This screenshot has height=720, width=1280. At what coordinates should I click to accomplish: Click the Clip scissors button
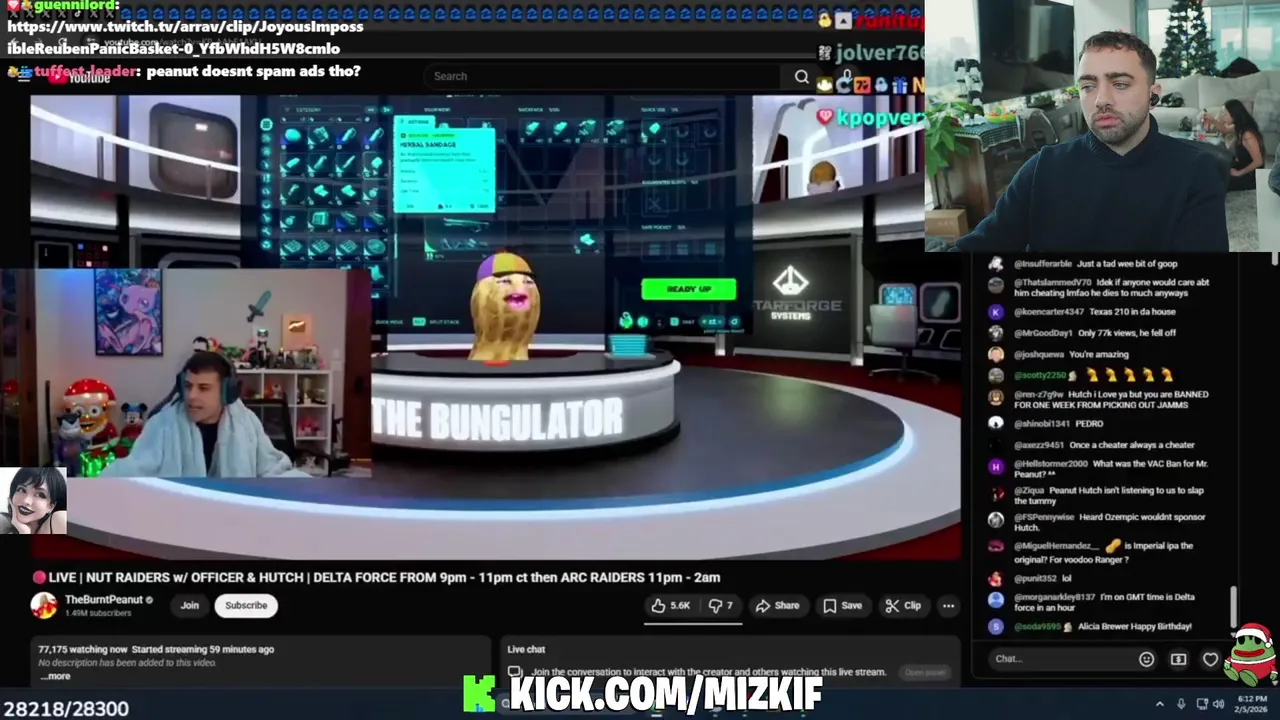click(x=903, y=605)
